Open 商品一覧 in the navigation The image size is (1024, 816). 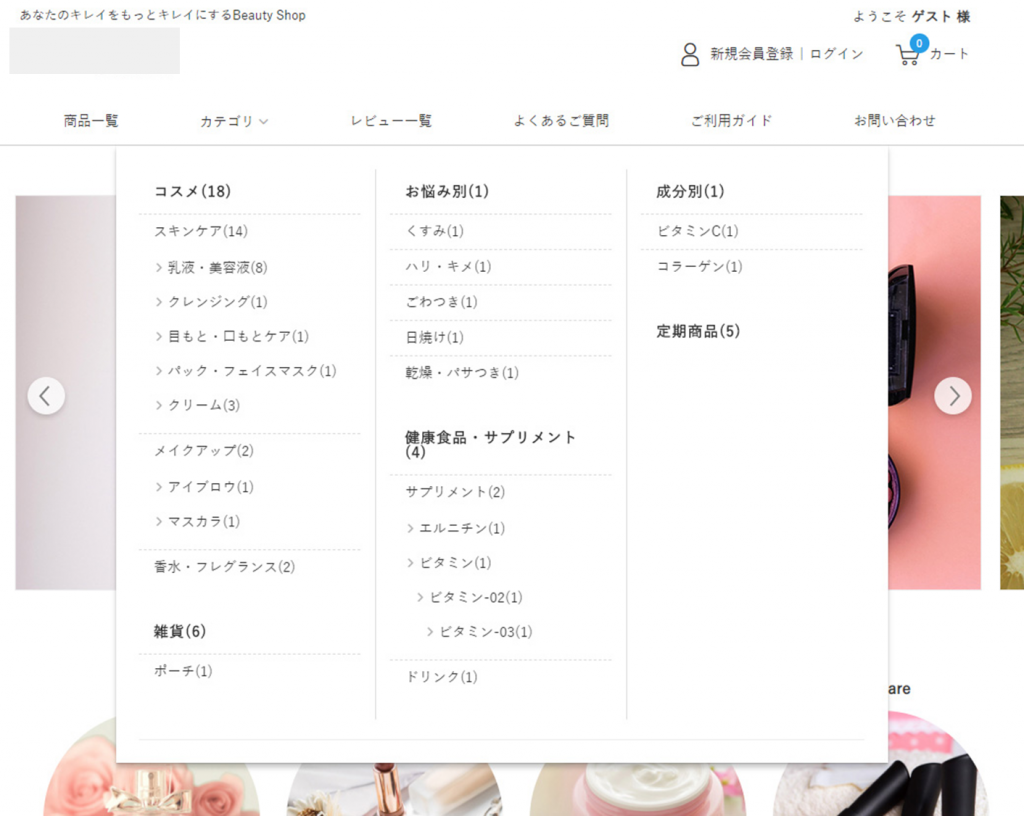pos(91,121)
